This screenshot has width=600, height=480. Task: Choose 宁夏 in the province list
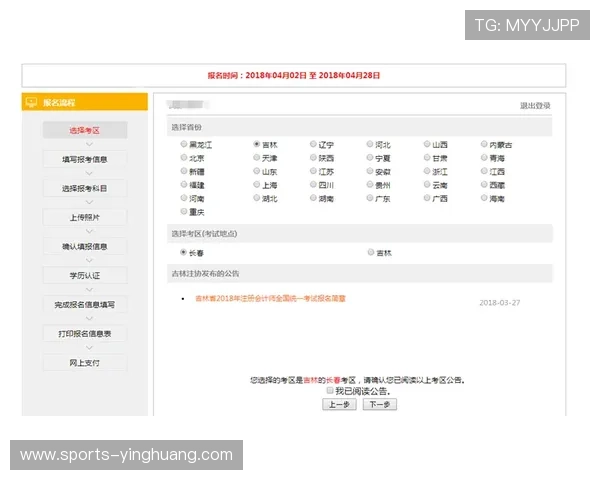pos(370,157)
